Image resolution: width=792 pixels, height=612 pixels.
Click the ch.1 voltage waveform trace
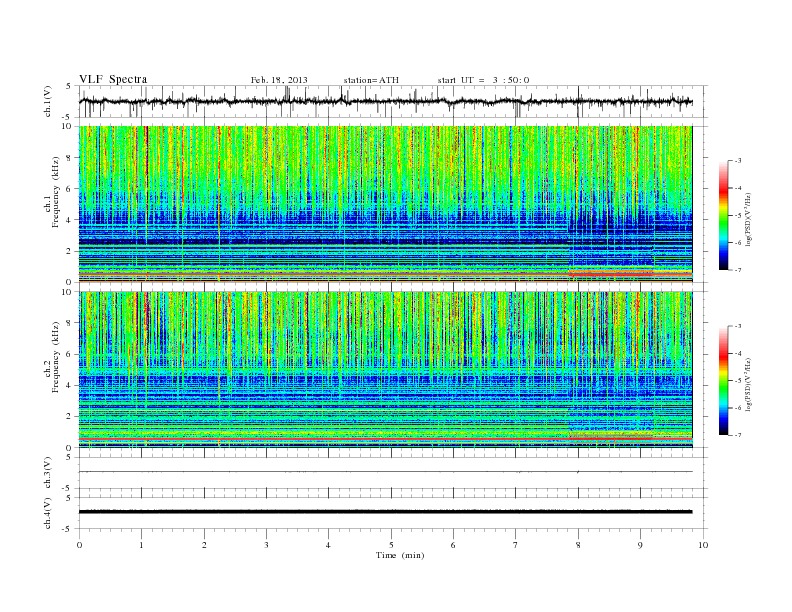click(x=385, y=101)
